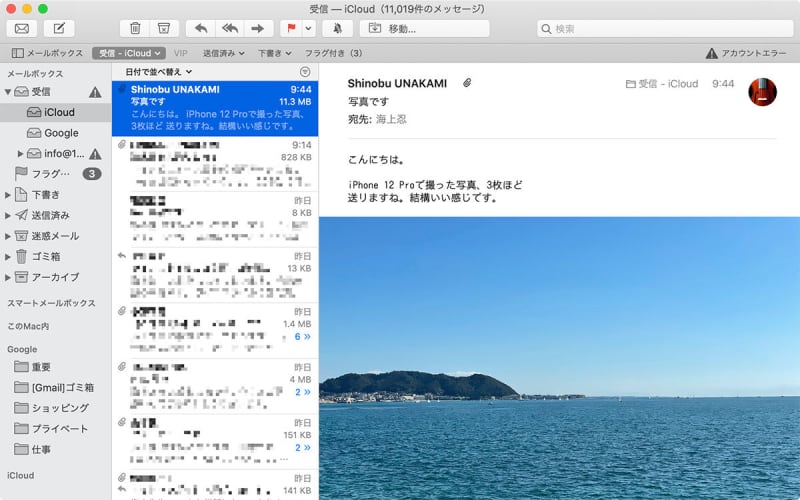Viewport: 800px width, 500px height.
Task: Reply all using double-arrow icon
Action: (x=230, y=29)
